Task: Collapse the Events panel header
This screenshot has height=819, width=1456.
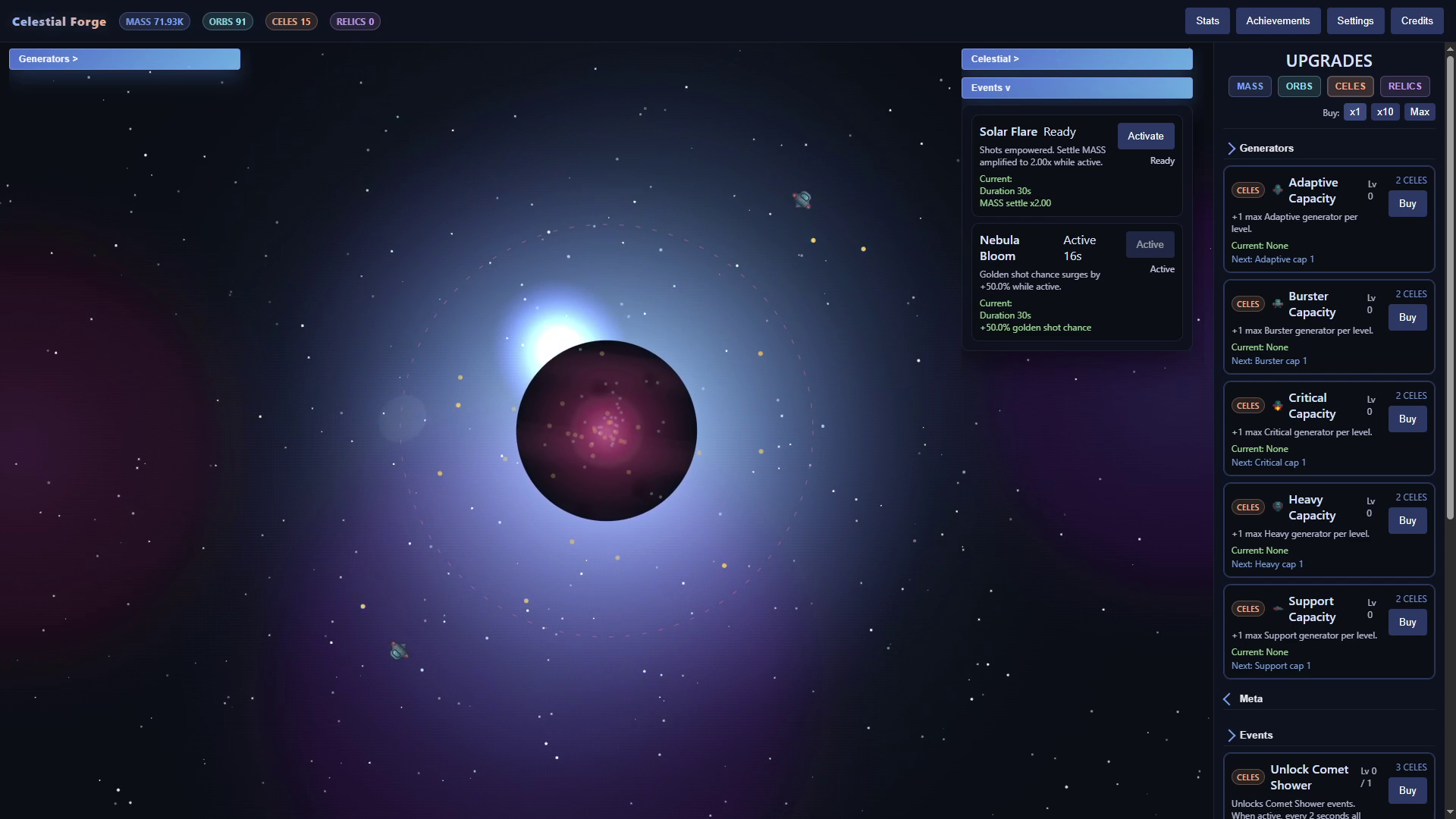Action: [1076, 88]
